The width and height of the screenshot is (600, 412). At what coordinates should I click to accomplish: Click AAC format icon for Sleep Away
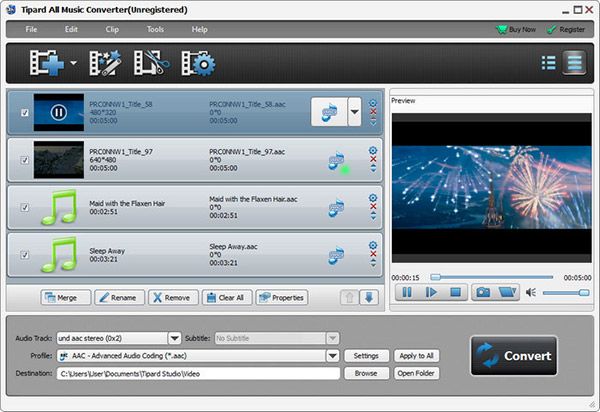pyautogui.click(x=336, y=255)
